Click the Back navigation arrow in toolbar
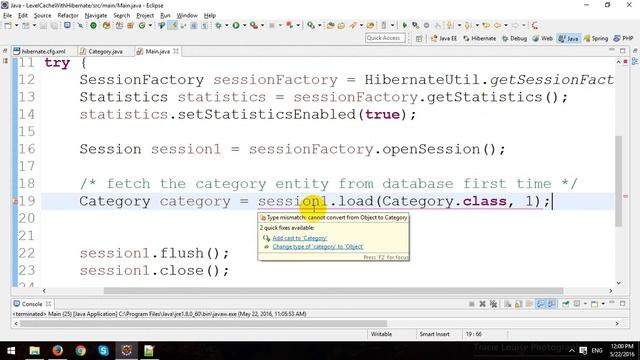 (x=497, y=25)
